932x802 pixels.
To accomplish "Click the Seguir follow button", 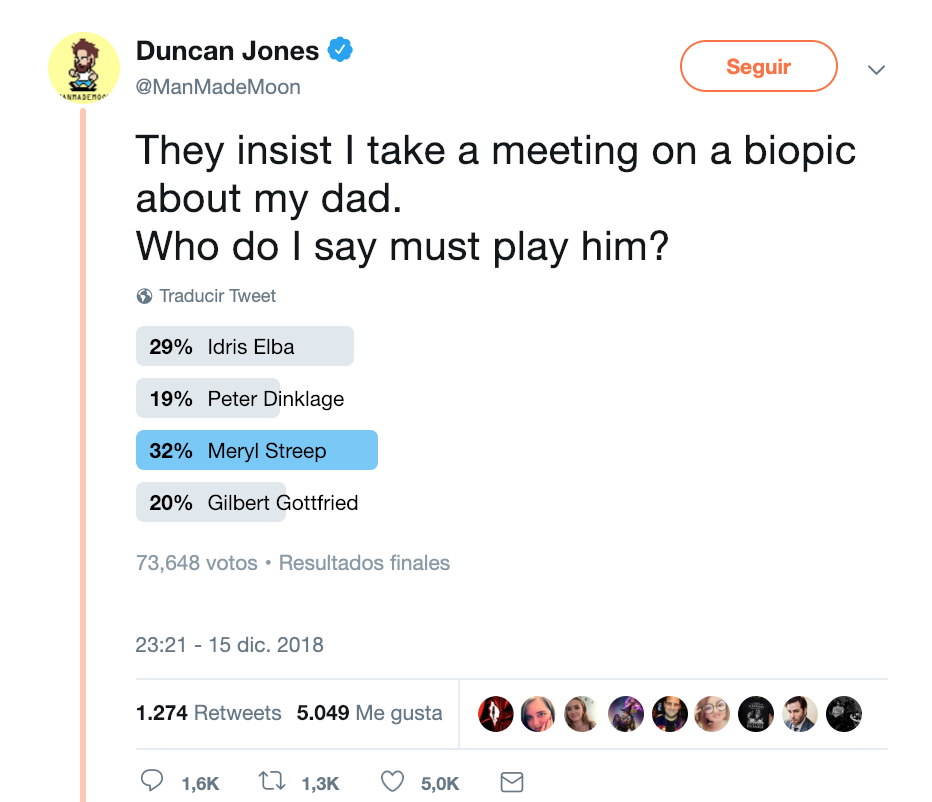I will [x=758, y=66].
